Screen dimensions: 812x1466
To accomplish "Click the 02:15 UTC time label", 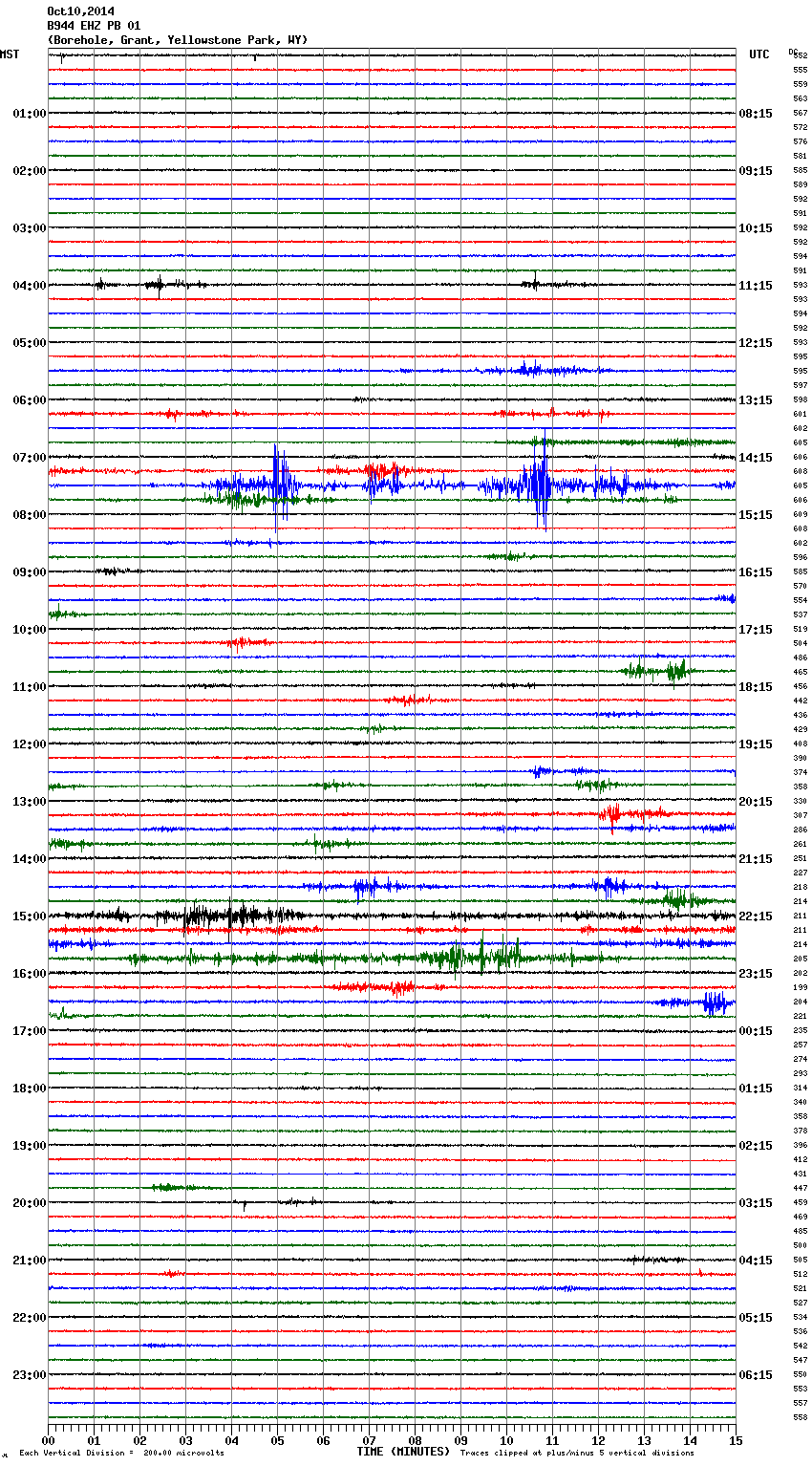I will click(756, 1146).
